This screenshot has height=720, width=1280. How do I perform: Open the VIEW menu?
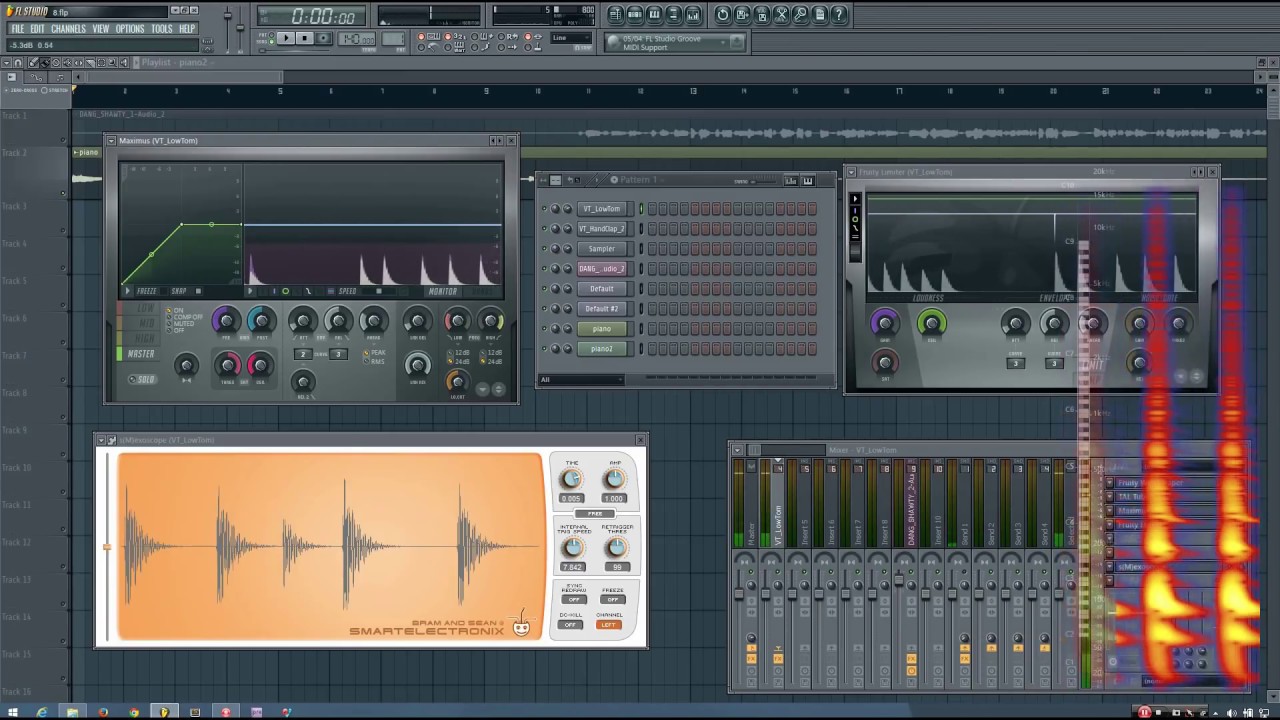(101, 29)
